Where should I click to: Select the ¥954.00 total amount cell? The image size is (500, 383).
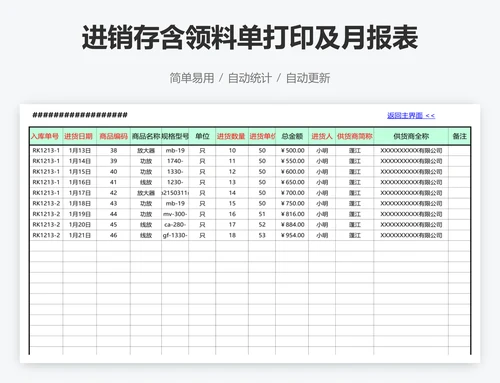(x=292, y=235)
